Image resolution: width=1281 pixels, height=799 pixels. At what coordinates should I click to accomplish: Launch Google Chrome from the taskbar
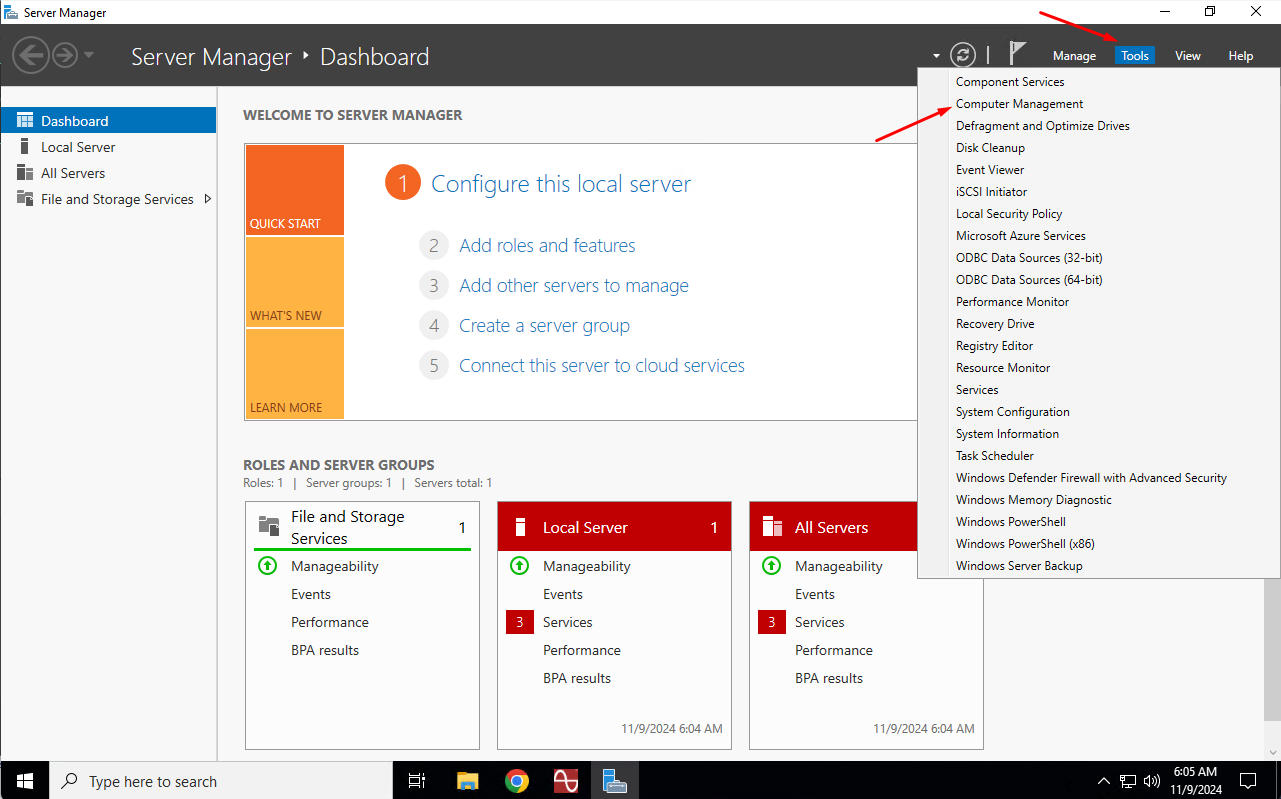click(517, 781)
